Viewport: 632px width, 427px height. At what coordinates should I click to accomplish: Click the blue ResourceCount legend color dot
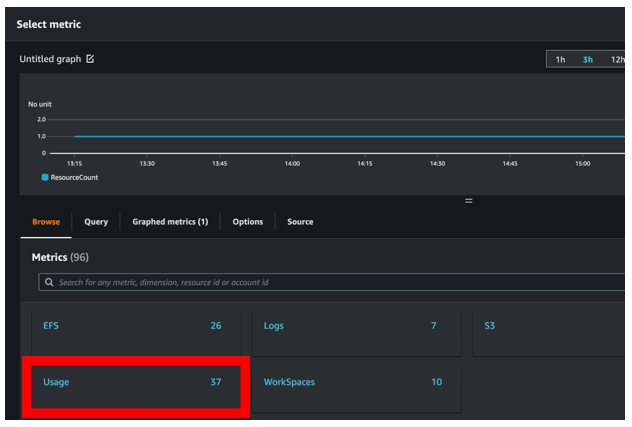(45, 177)
